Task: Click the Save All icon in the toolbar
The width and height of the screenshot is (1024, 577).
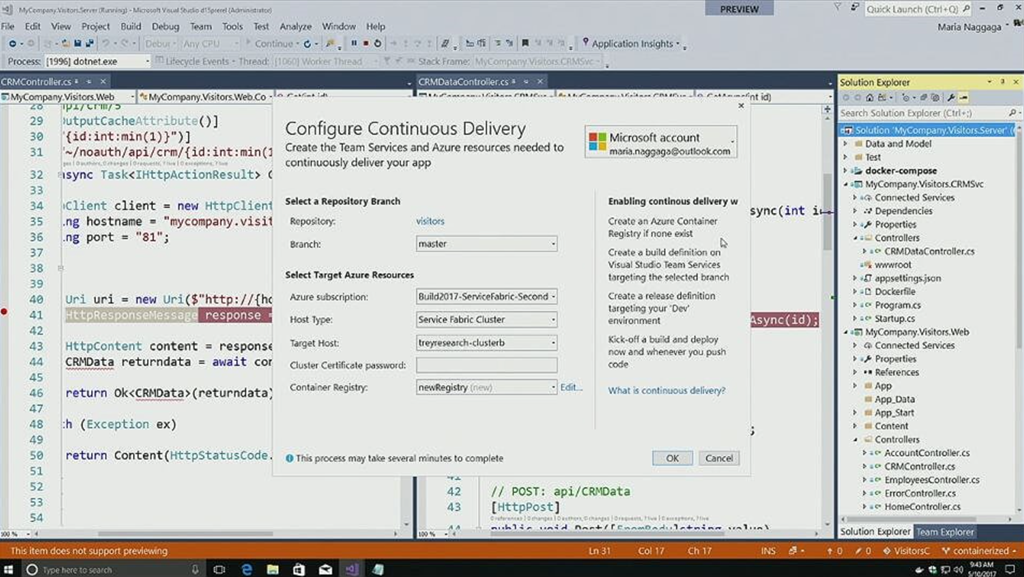Action: [x=89, y=44]
